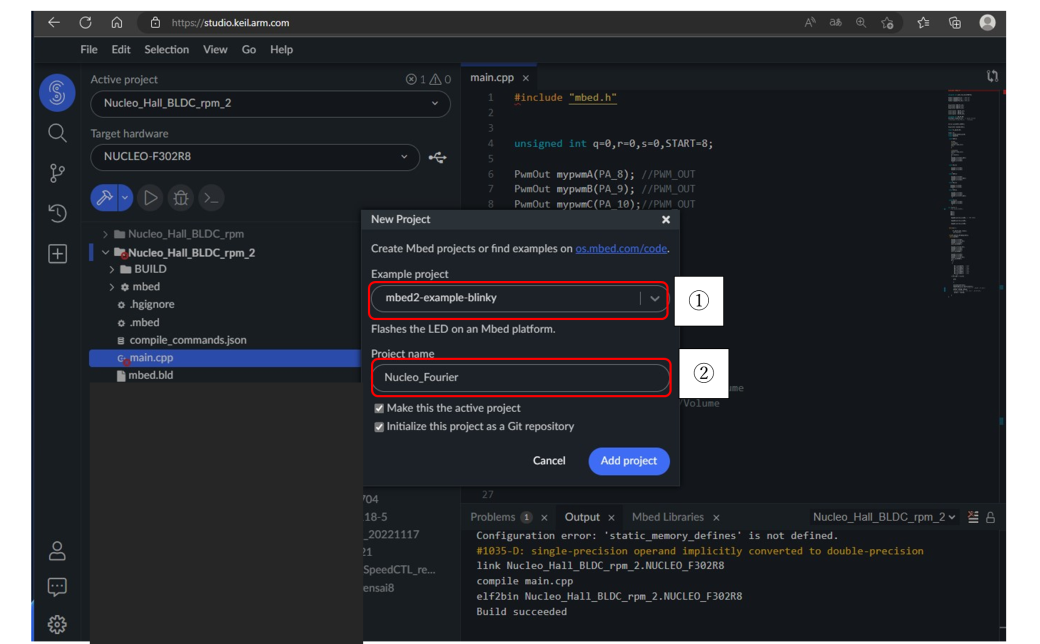Open the Help menu
The width and height of the screenshot is (1040, 644).
[281, 48]
